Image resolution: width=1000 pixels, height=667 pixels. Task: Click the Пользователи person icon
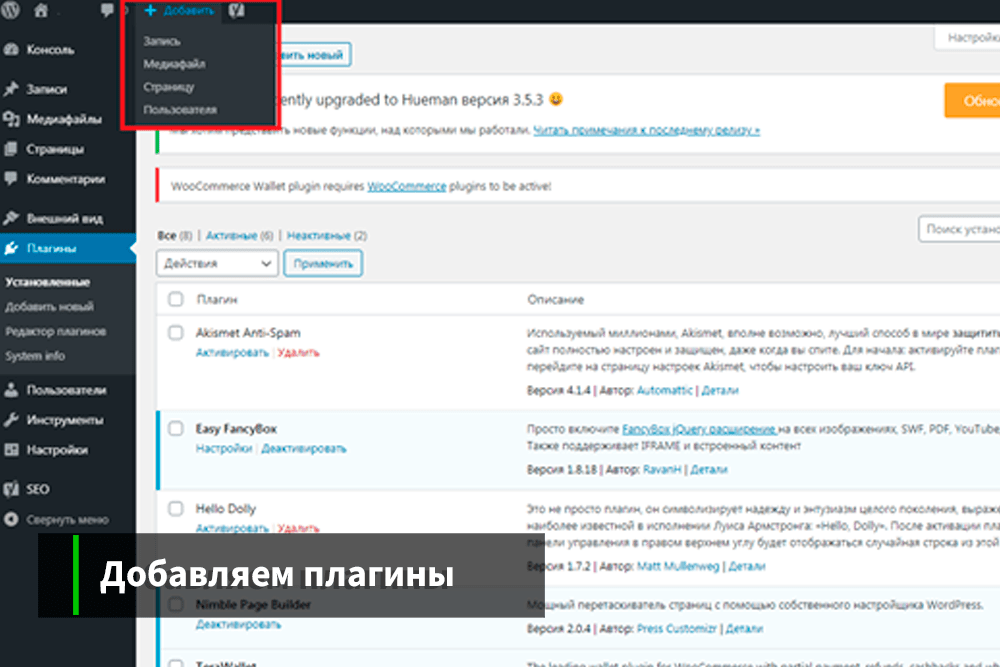[11, 390]
